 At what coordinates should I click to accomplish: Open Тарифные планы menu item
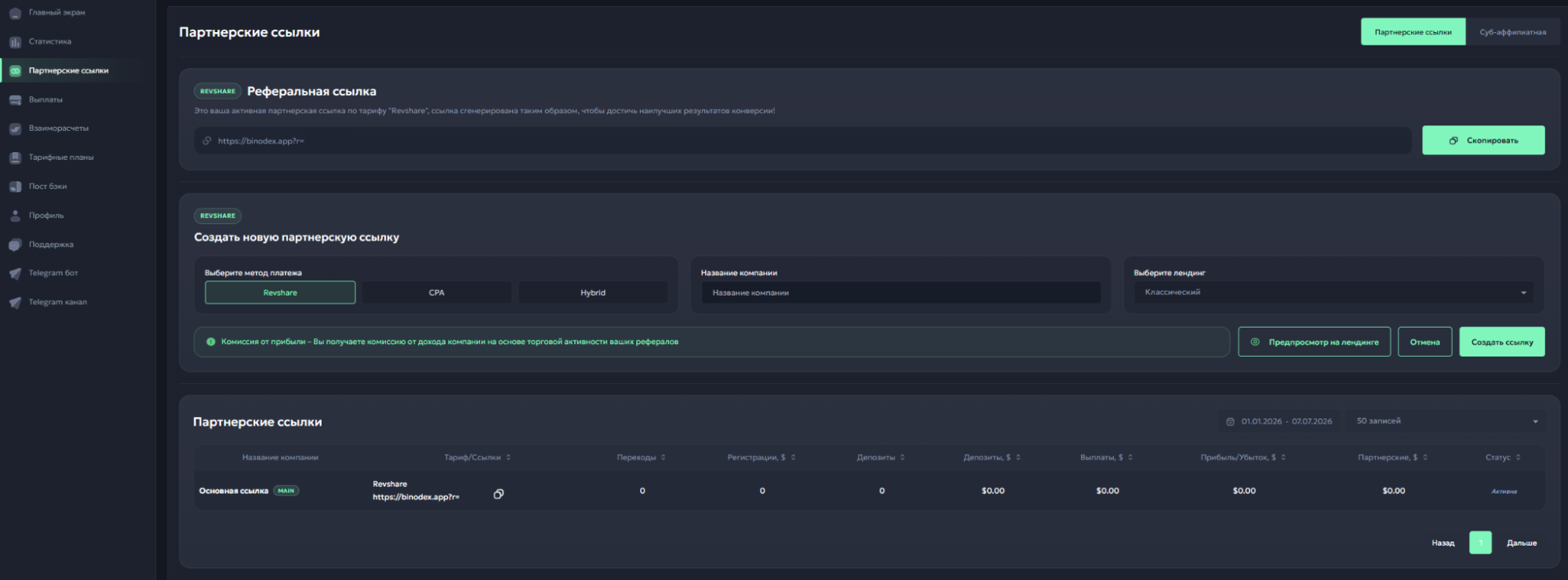[x=61, y=158]
